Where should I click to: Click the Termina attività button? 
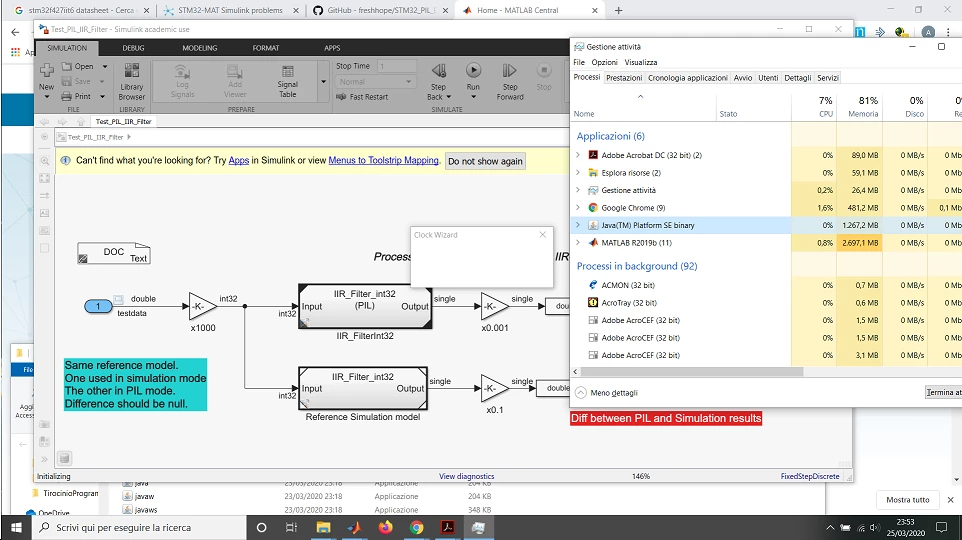pyautogui.click(x=942, y=392)
